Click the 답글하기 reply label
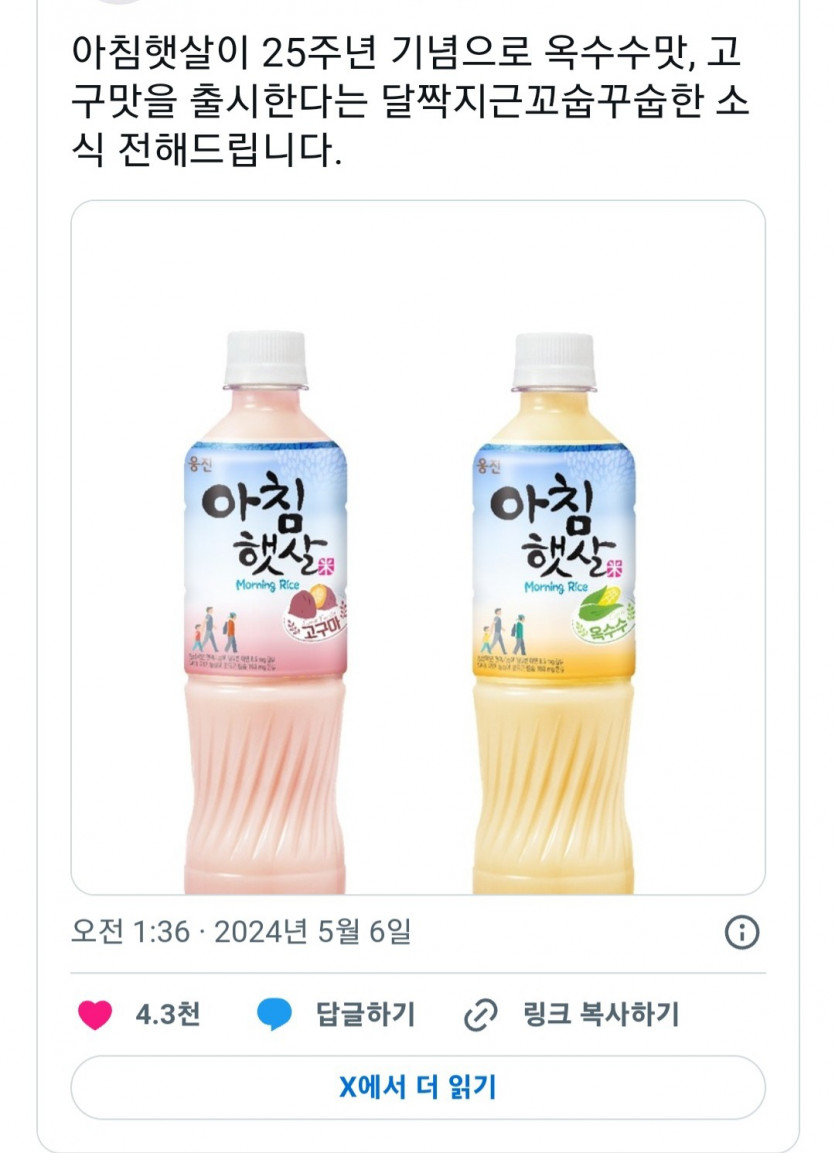Image resolution: width=835 pixels, height=1153 pixels. click(365, 1014)
